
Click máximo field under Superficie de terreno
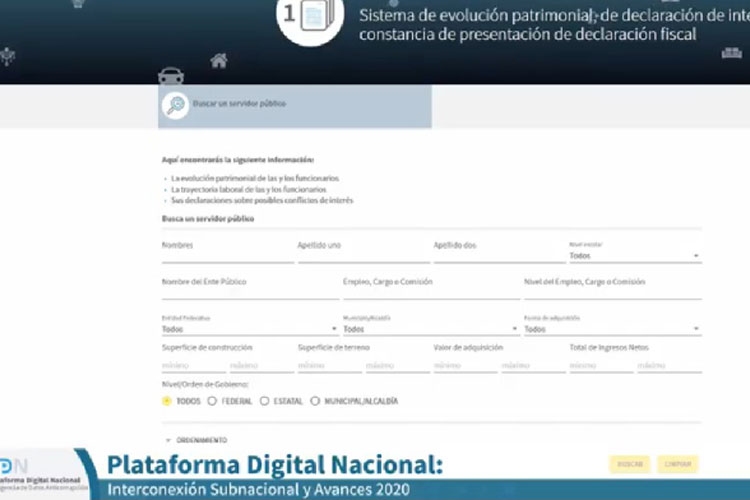pyautogui.click(x=397, y=366)
